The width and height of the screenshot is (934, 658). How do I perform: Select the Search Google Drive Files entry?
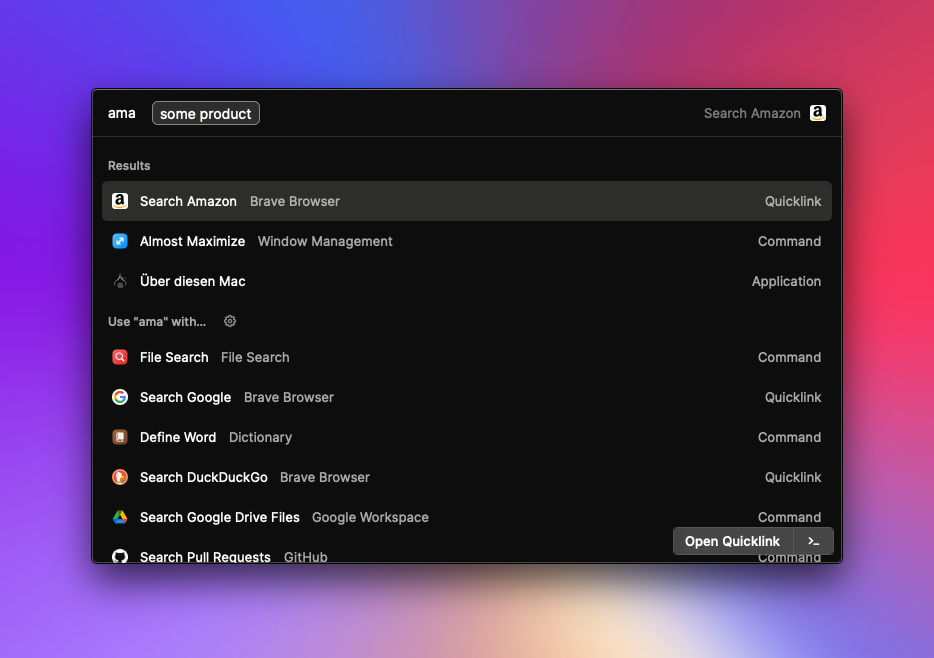[400, 517]
